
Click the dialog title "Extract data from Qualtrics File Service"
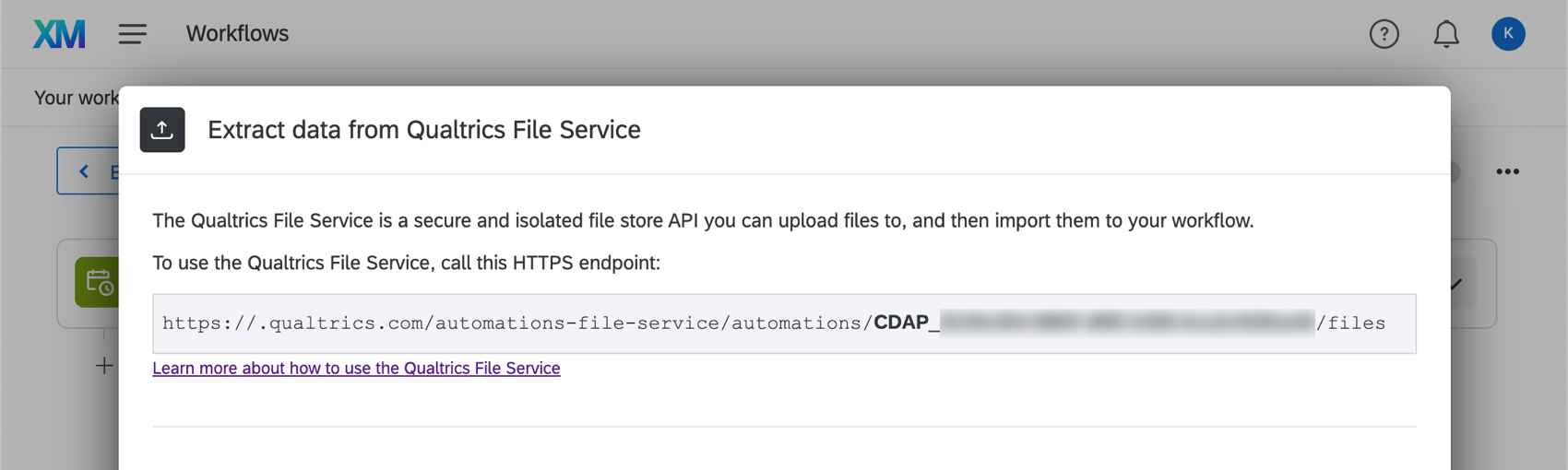click(x=423, y=130)
